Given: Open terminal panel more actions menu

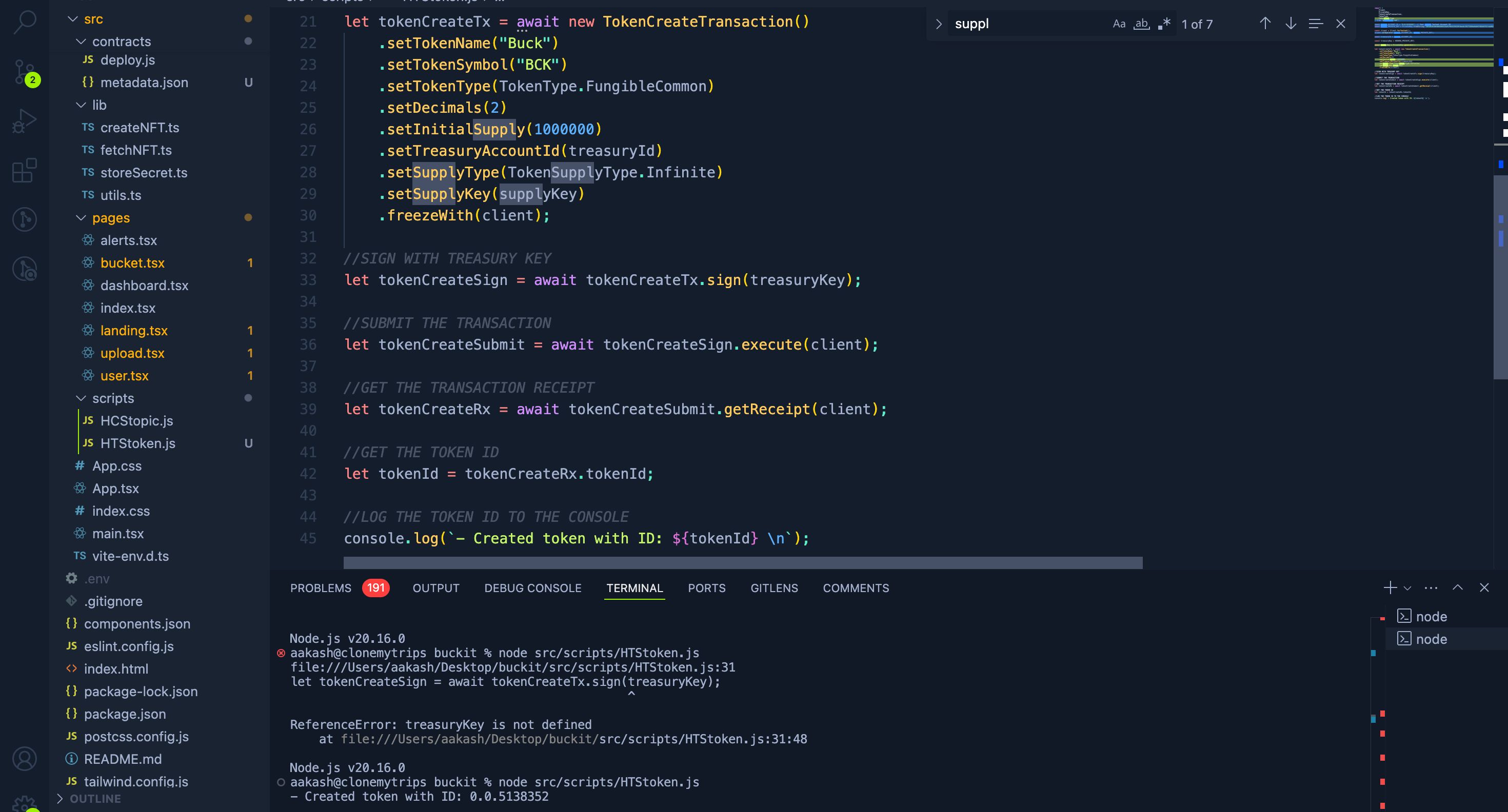Looking at the screenshot, I should (1431, 587).
